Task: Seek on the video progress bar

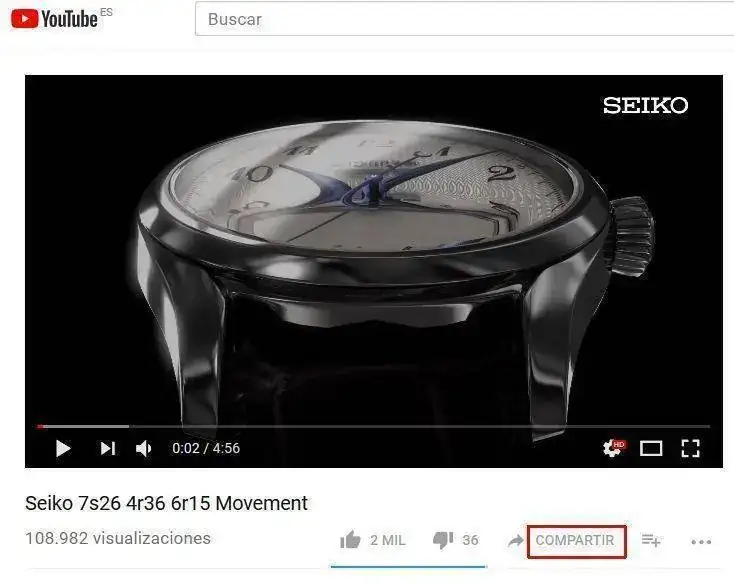Action: coord(374,426)
